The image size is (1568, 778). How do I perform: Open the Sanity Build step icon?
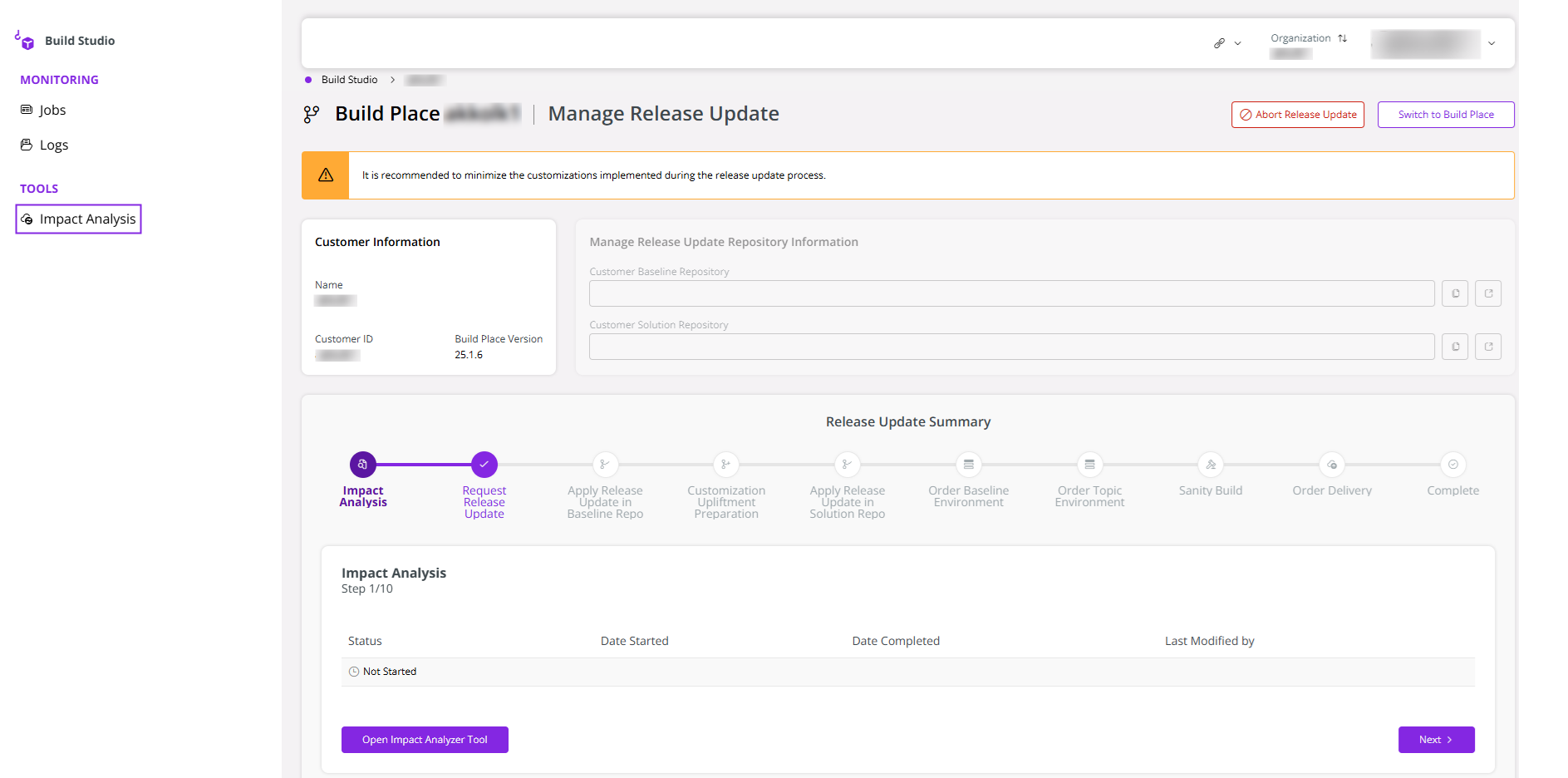1210,464
